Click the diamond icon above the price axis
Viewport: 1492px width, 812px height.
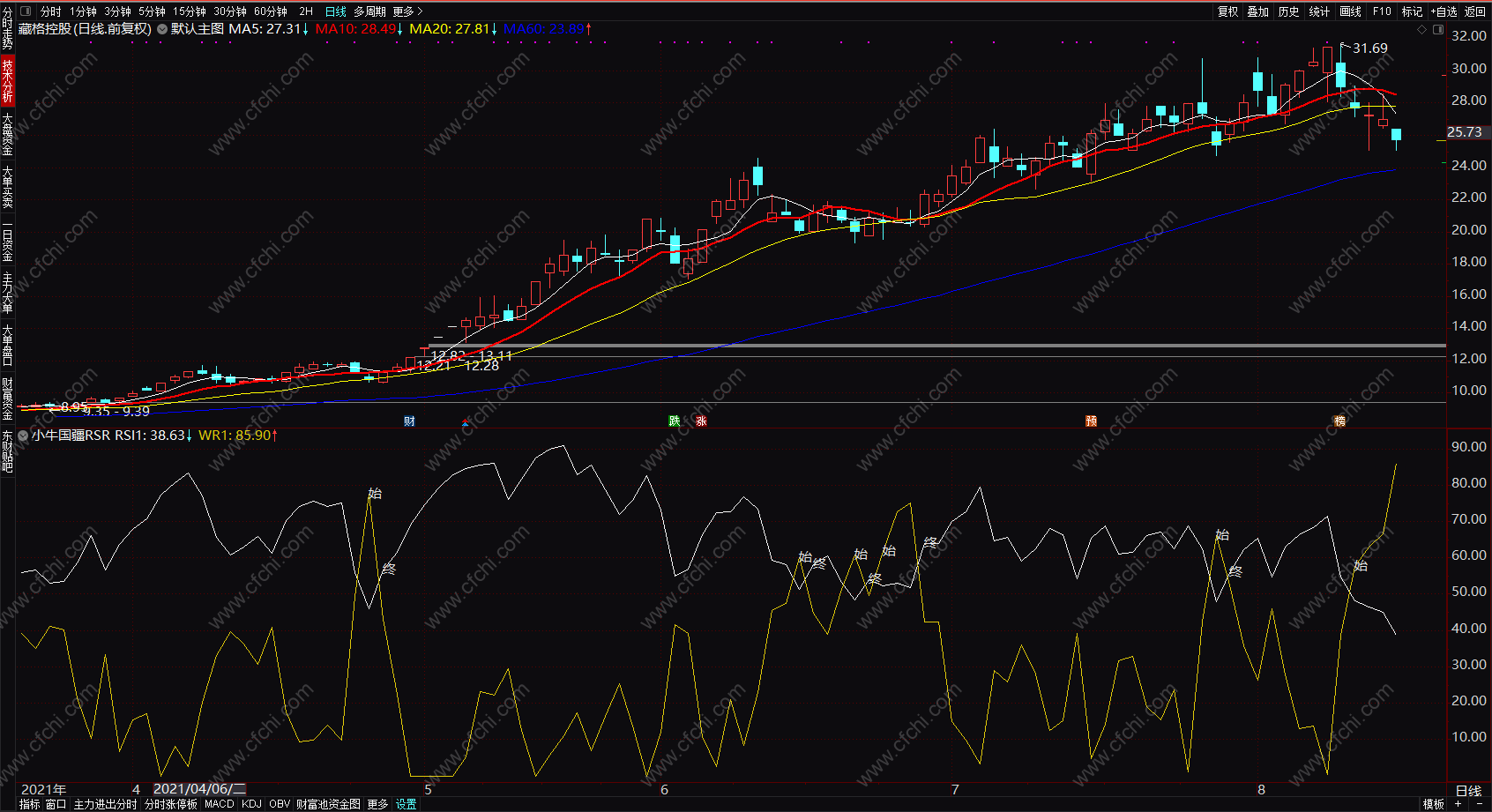click(1421, 29)
